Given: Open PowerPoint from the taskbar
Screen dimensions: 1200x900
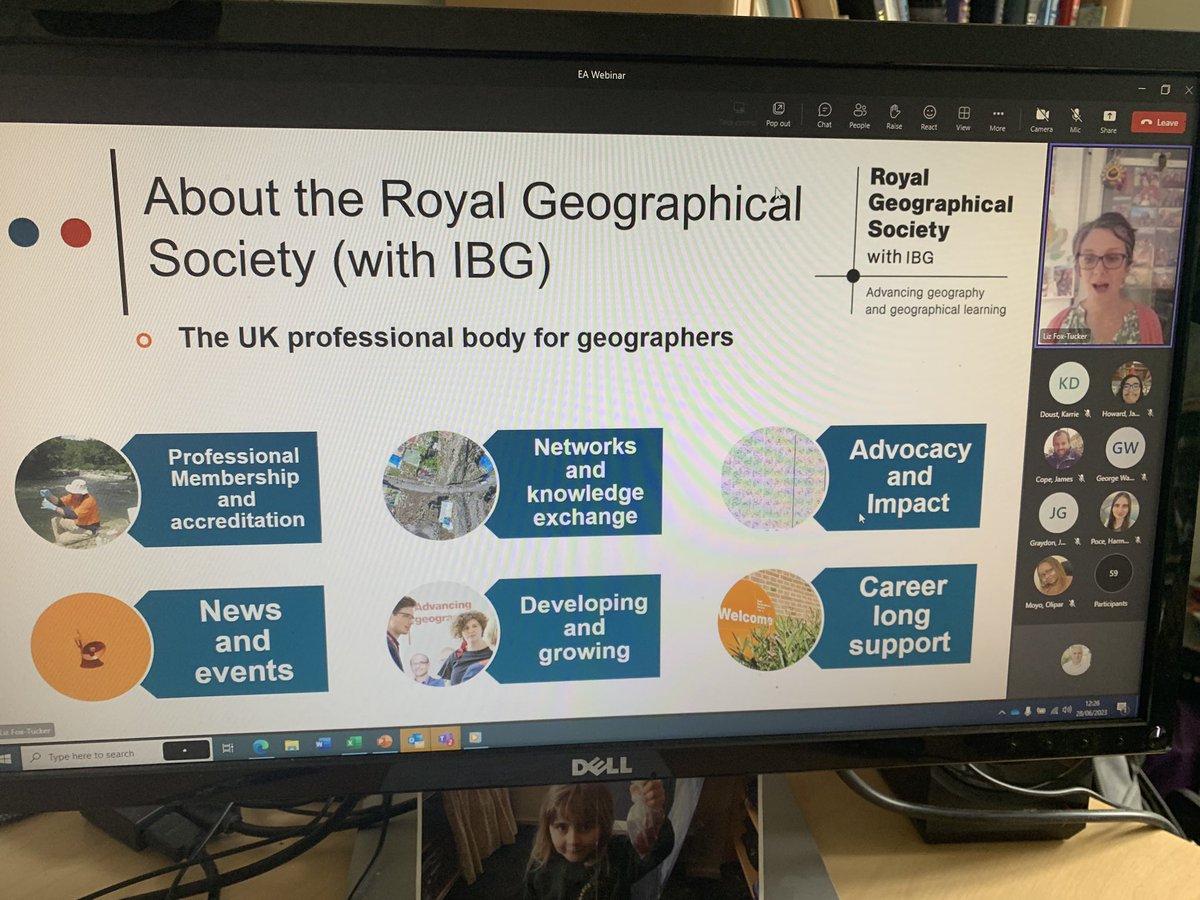Looking at the screenshot, I should point(384,741).
